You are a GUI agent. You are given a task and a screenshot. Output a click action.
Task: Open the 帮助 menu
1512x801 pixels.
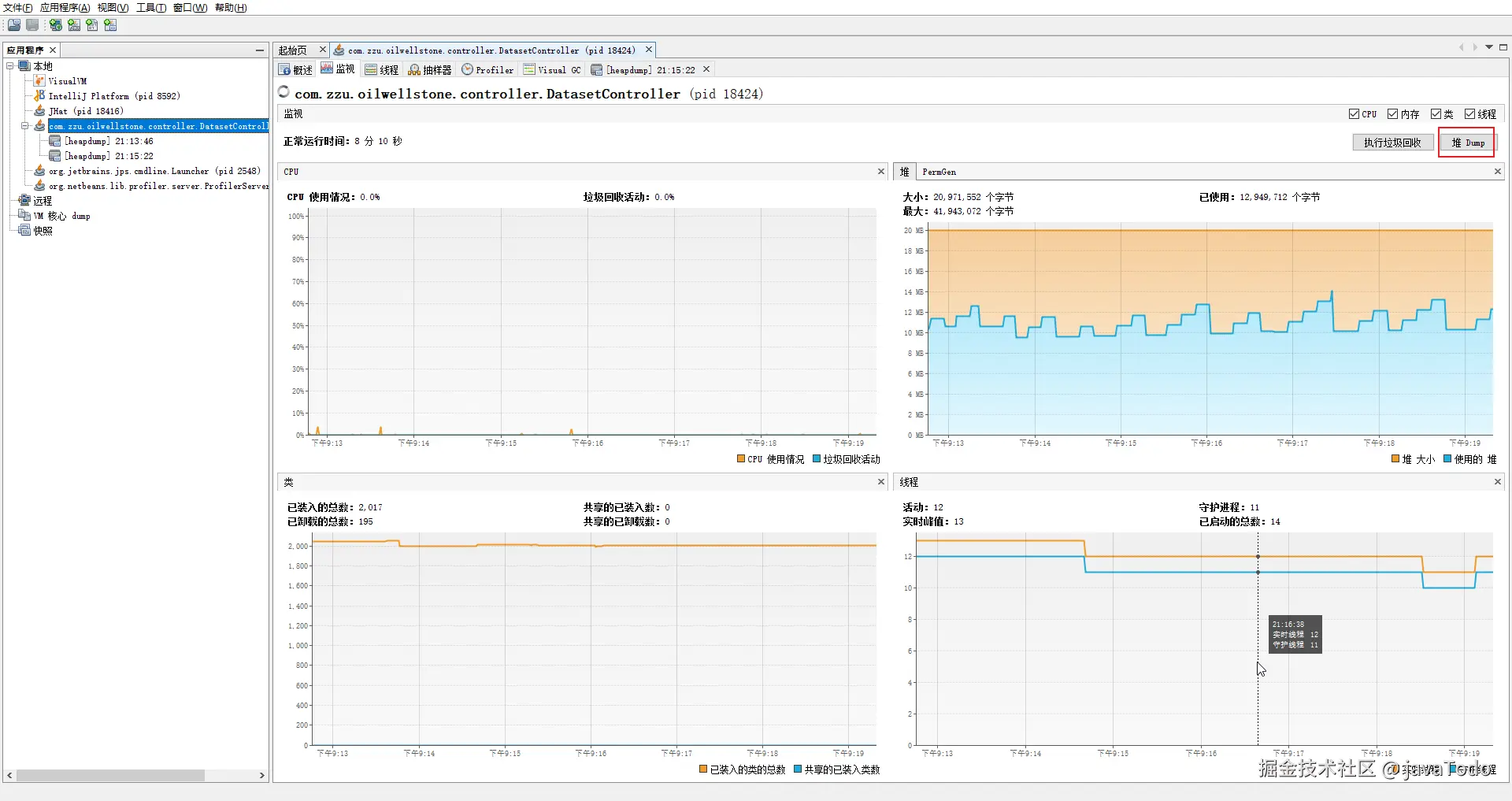231,8
